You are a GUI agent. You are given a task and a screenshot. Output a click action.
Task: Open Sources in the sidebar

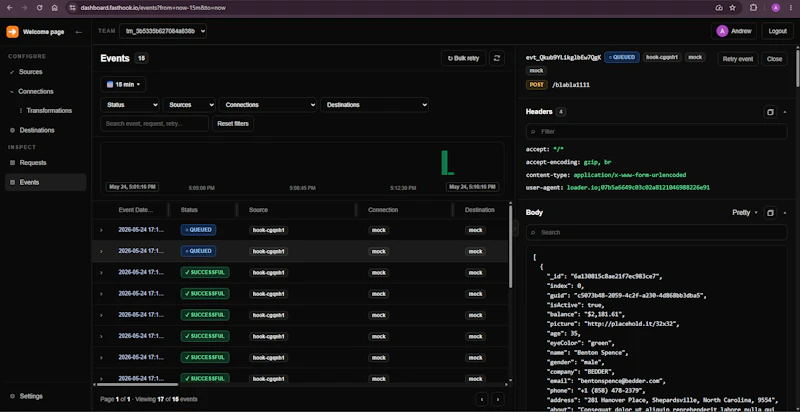(x=31, y=72)
